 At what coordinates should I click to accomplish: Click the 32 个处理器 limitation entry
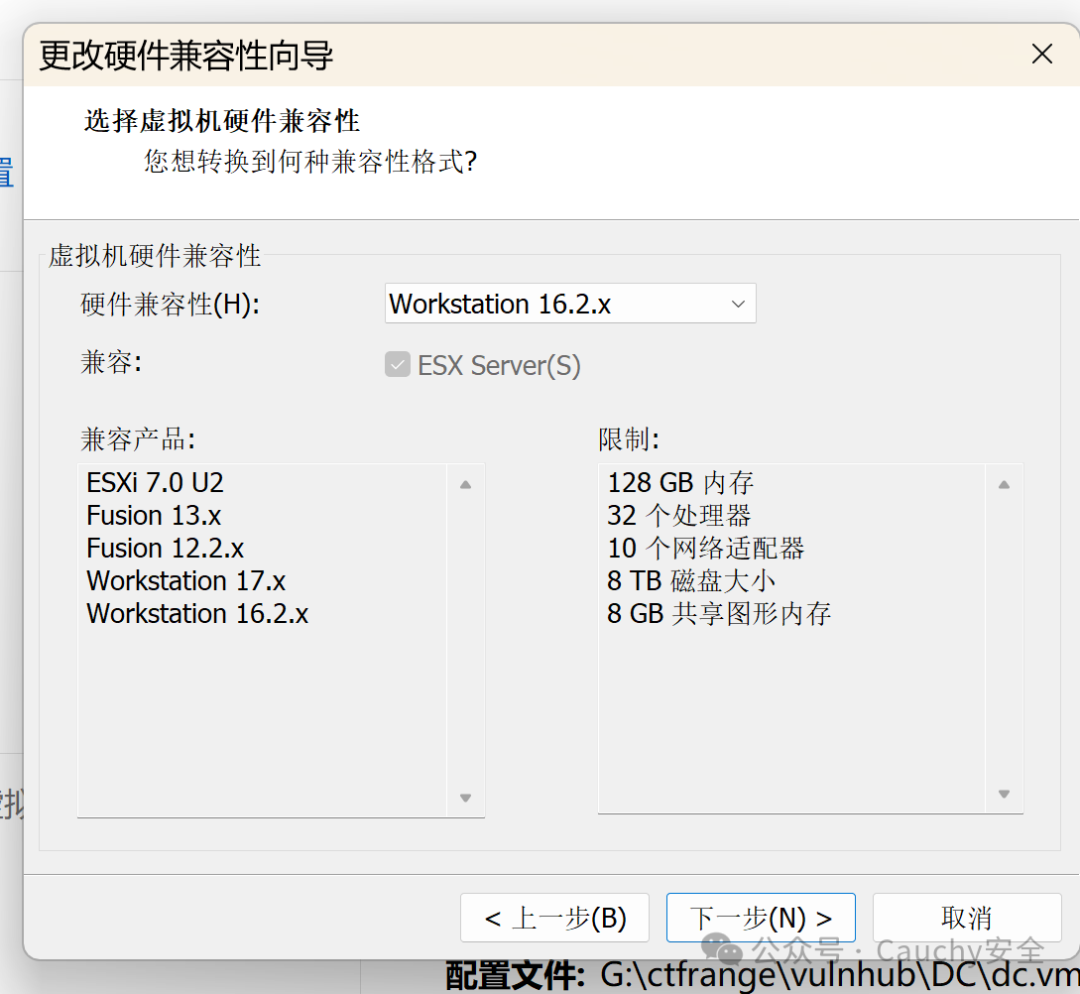click(x=679, y=515)
